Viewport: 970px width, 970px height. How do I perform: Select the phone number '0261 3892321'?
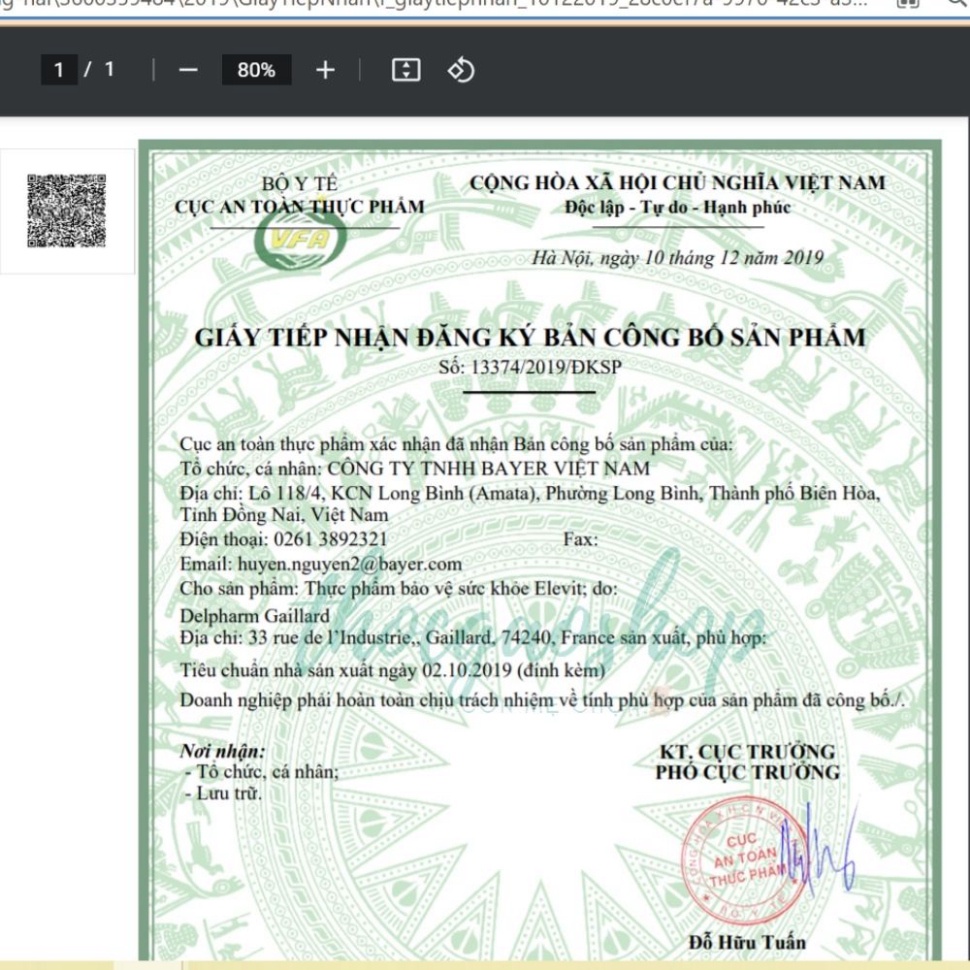330,539
